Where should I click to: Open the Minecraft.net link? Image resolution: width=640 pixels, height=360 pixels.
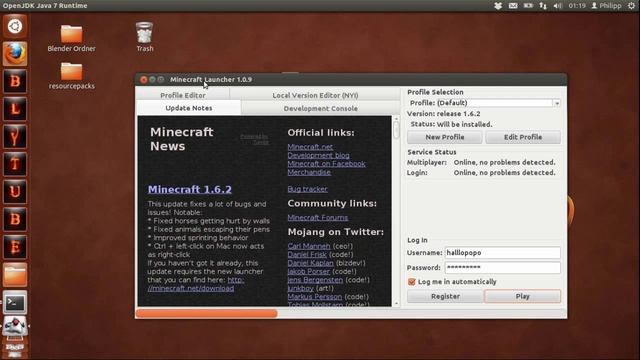(310, 147)
